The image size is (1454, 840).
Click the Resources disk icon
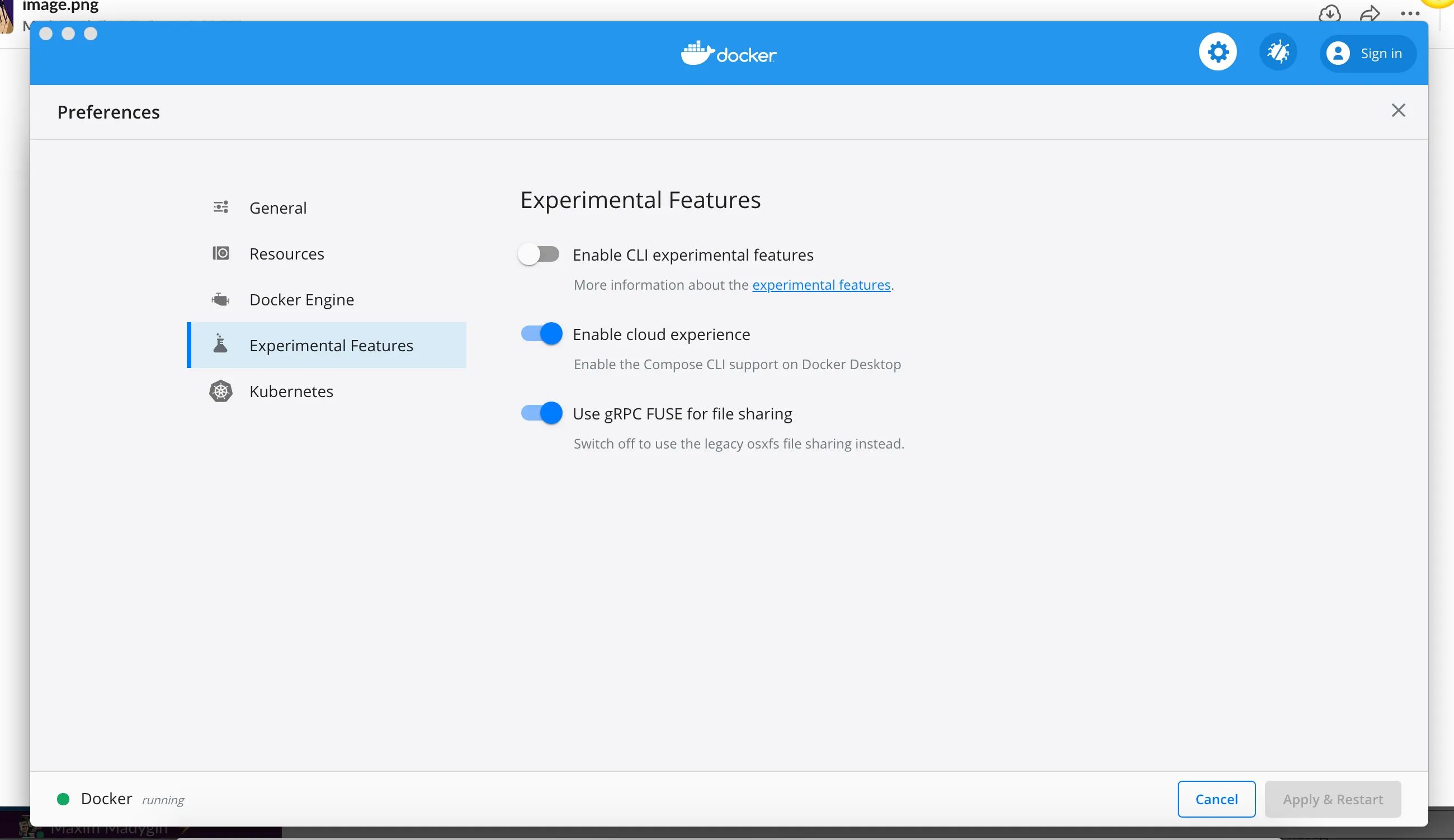click(221, 253)
